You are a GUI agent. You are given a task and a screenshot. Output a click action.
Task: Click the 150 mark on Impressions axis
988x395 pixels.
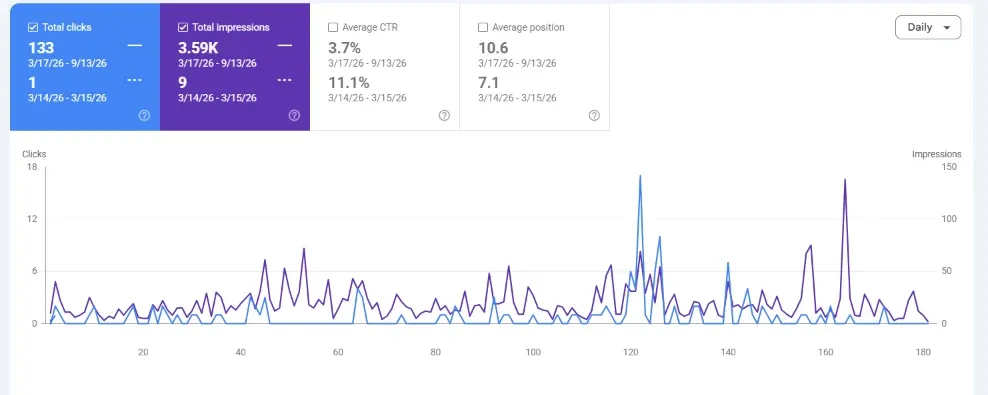tap(949, 167)
